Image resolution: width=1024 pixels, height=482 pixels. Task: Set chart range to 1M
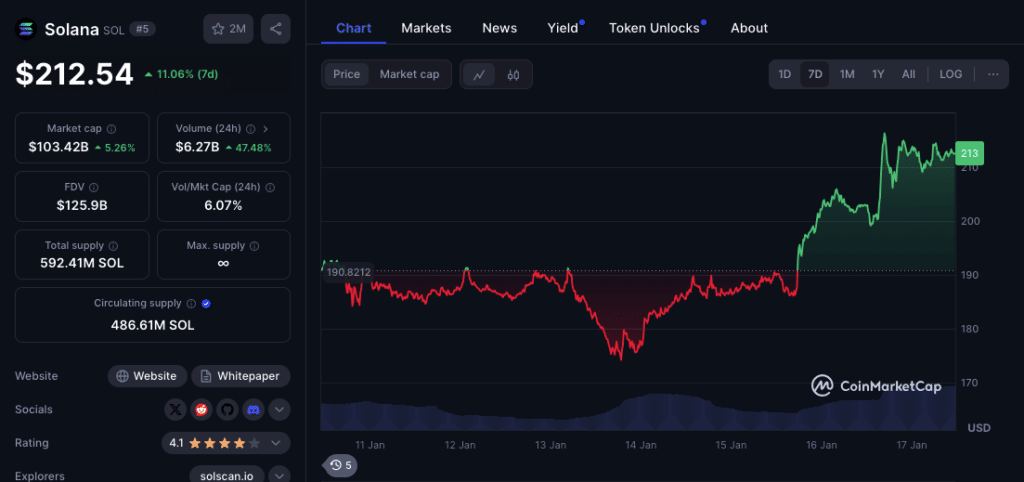pyautogui.click(x=847, y=74)
